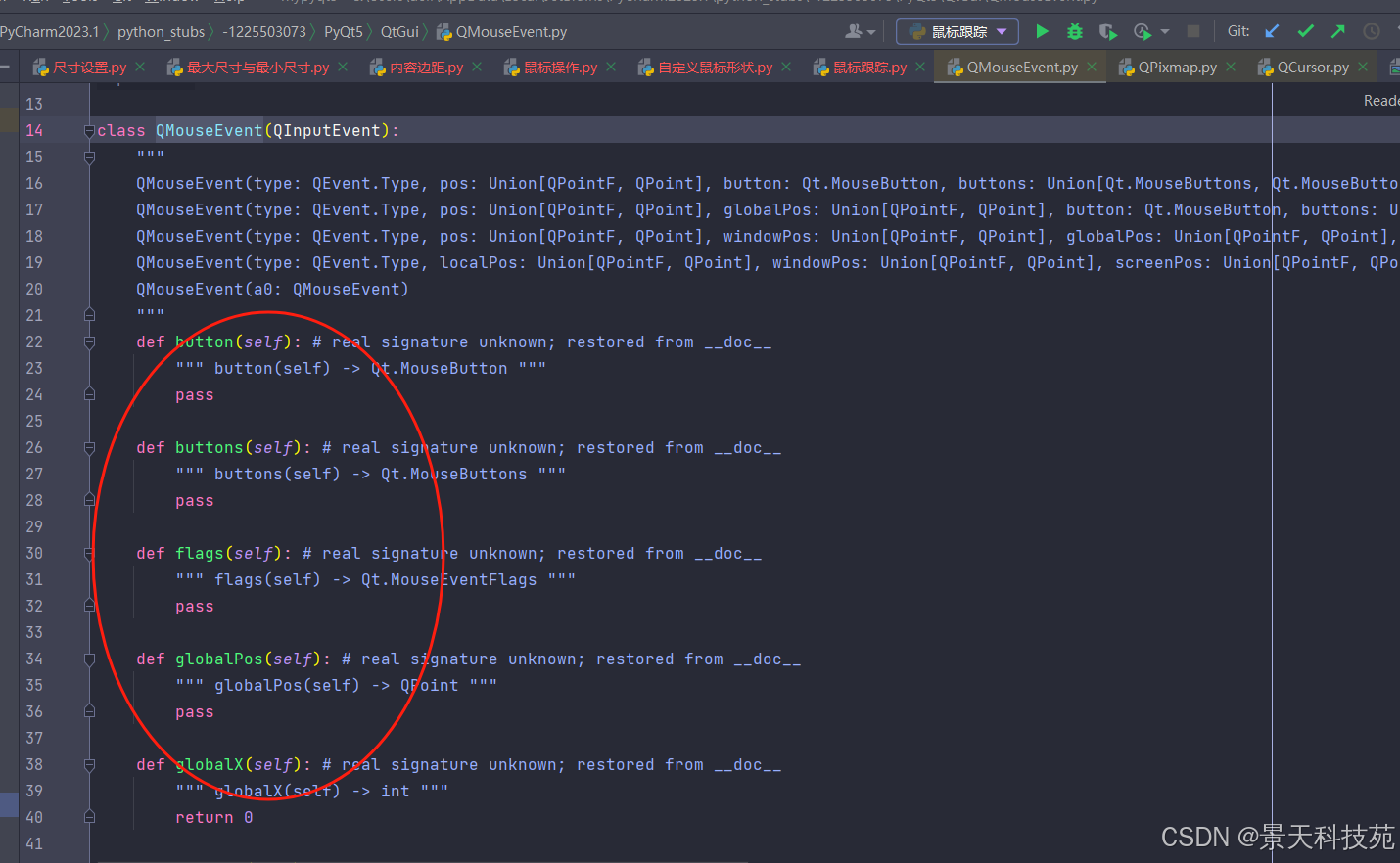1400x863 pixels.
Task: Close the QPixmap.py tab
Action: click(1231, 67)
